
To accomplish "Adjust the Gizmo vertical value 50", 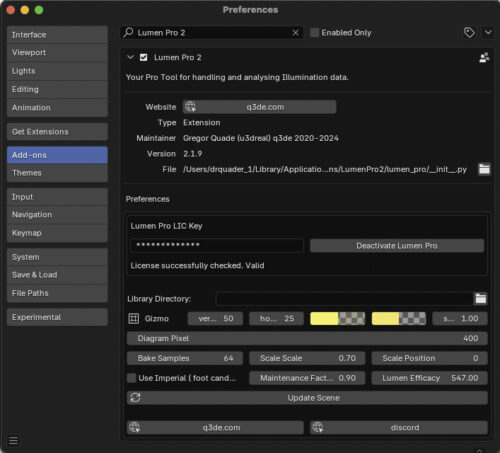I will pyautogui.click(x=215, y=318).
